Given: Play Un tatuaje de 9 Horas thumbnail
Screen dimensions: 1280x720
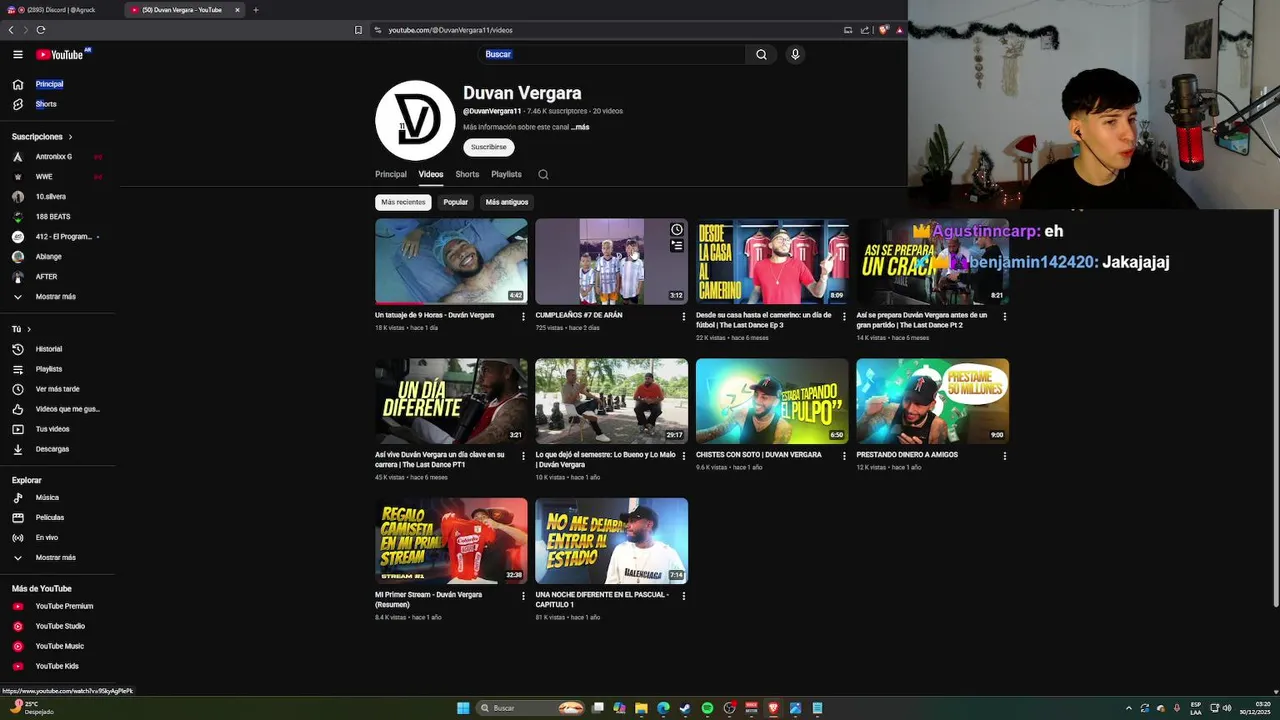Looking at the screenshot, I should tap(451, 261).
